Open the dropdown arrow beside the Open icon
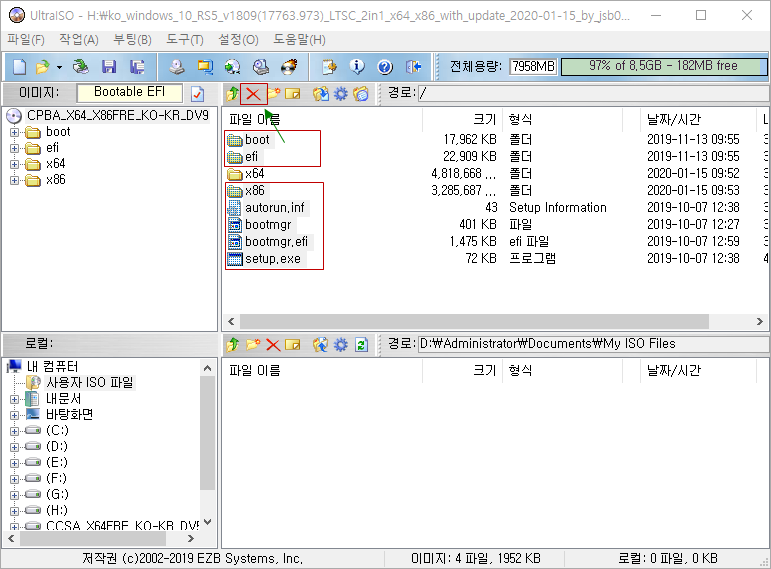Image resolution: width=771 pixels, height=569 pixels. pos(59,67)
